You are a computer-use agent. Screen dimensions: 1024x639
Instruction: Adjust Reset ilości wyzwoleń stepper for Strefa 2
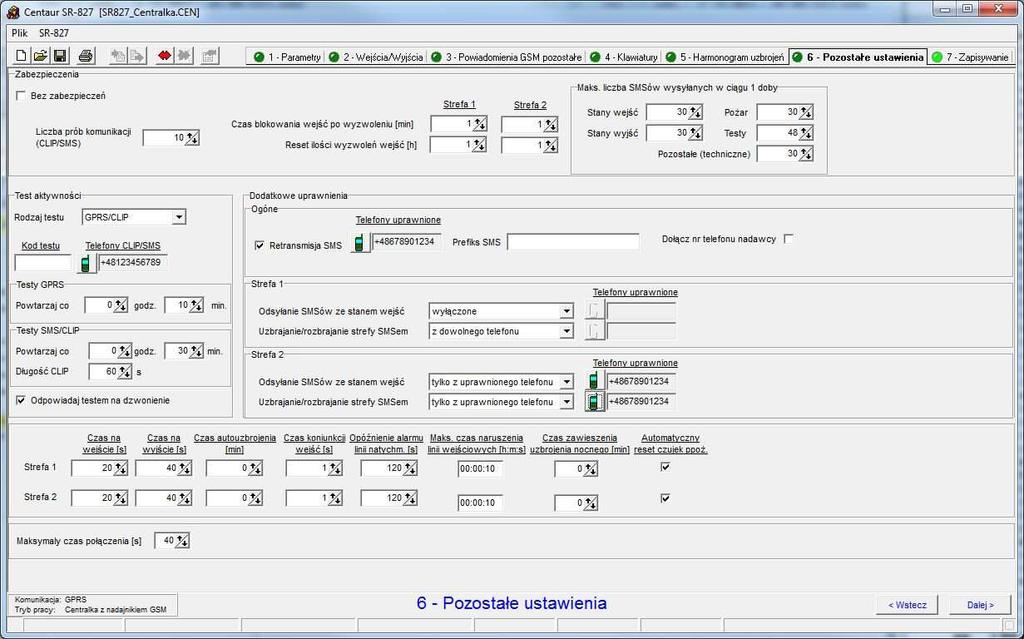[551, 145]
